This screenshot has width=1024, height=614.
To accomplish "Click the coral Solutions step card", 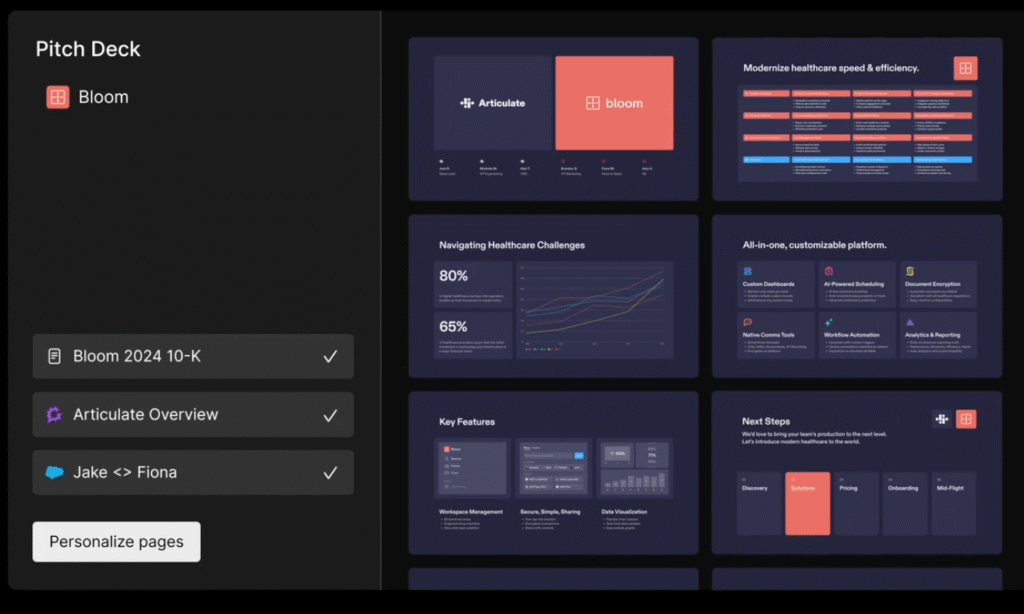I will (808, 504).
